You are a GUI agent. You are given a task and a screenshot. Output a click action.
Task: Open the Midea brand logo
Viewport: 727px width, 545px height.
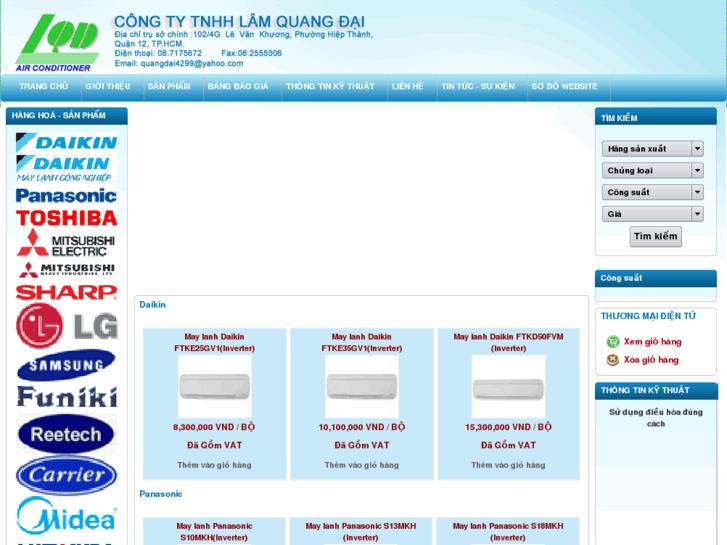coord(66,516)
